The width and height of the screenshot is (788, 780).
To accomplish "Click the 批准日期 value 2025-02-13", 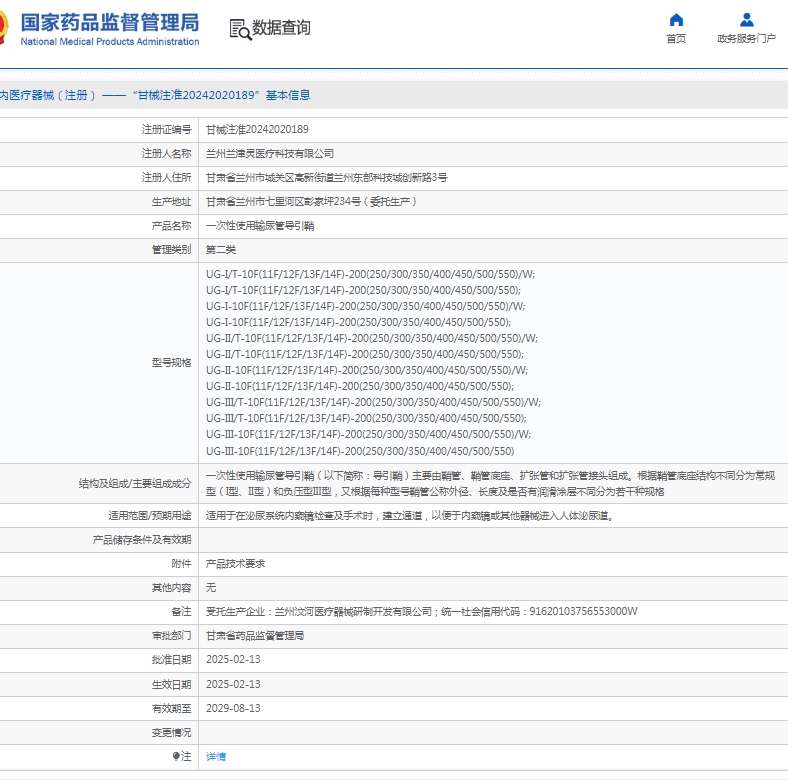I will (233, 659).
